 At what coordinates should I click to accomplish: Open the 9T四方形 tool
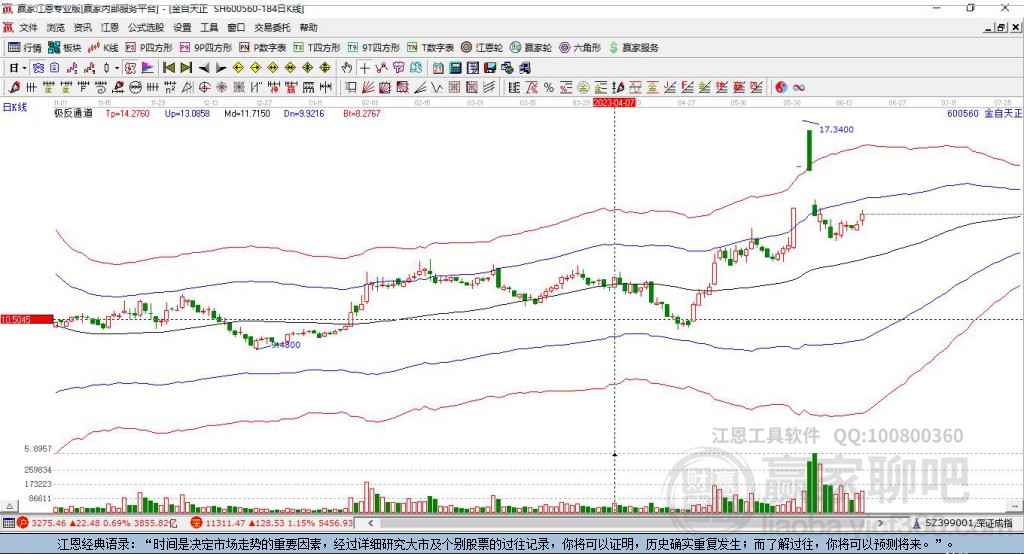[x=374, y=48]
